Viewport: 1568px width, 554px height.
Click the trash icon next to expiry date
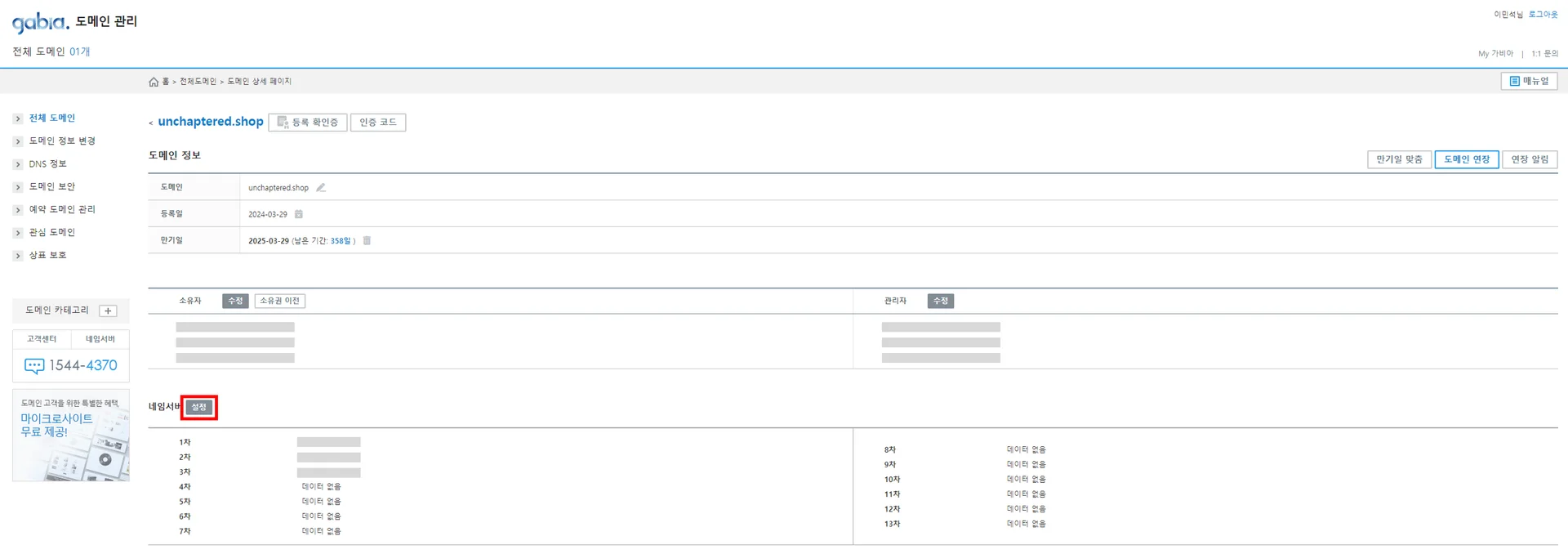(x=367, y=240)
